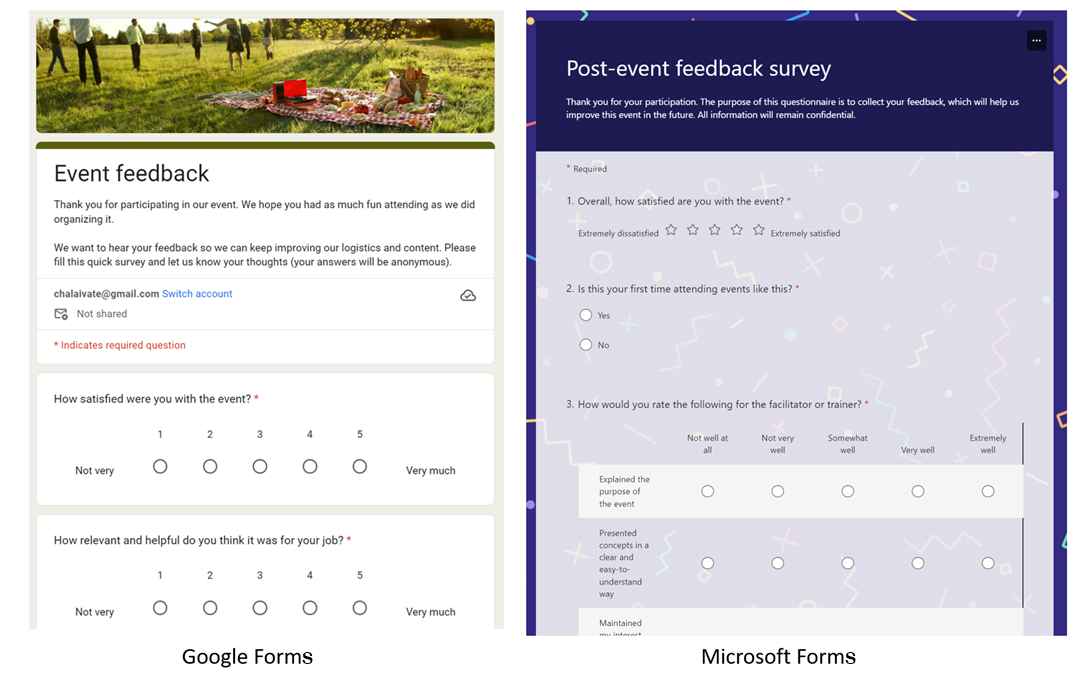Screen dimensions: 1092x679
Task: Select the first star for overall satisfaction
Action: (671, 229)
